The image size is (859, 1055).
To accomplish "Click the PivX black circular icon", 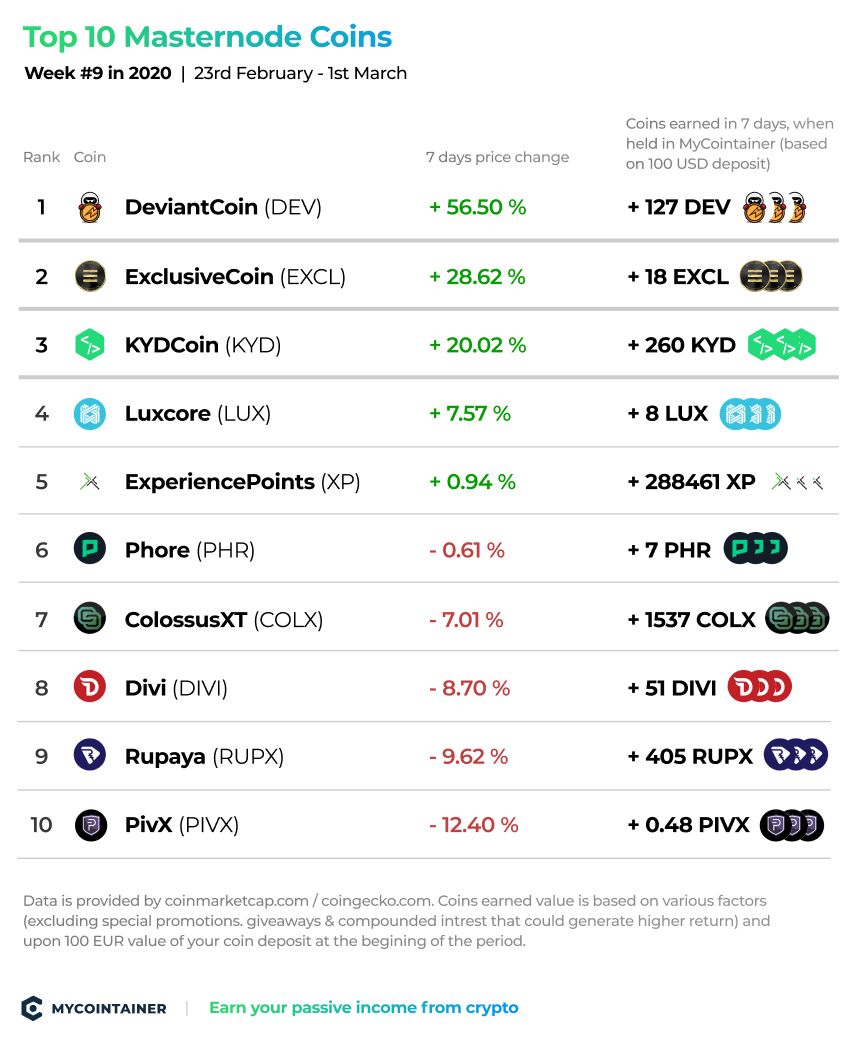I will (91, 825).
